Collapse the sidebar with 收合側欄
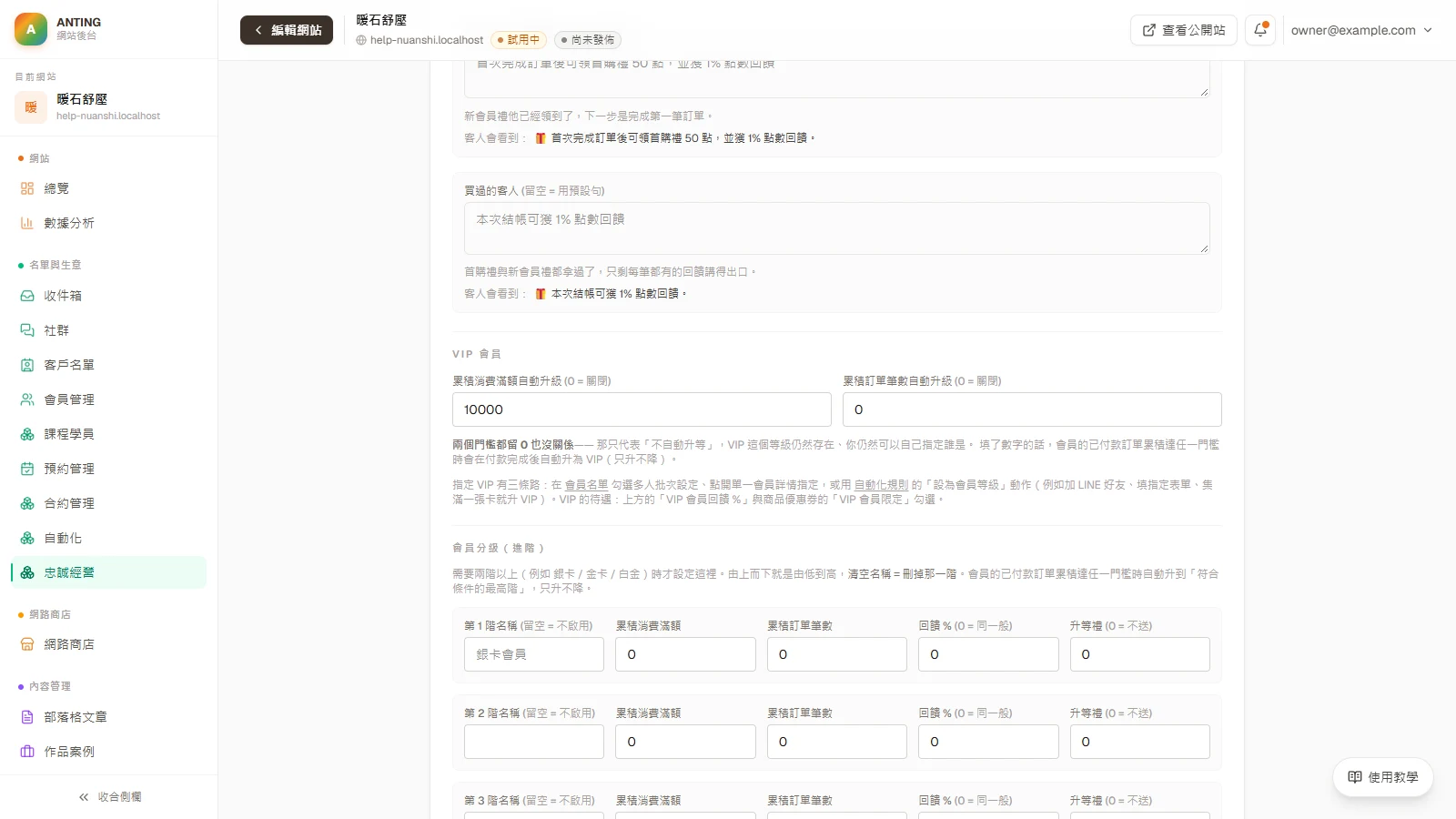This screenshot has width=1456, height=819. point(109,797)
